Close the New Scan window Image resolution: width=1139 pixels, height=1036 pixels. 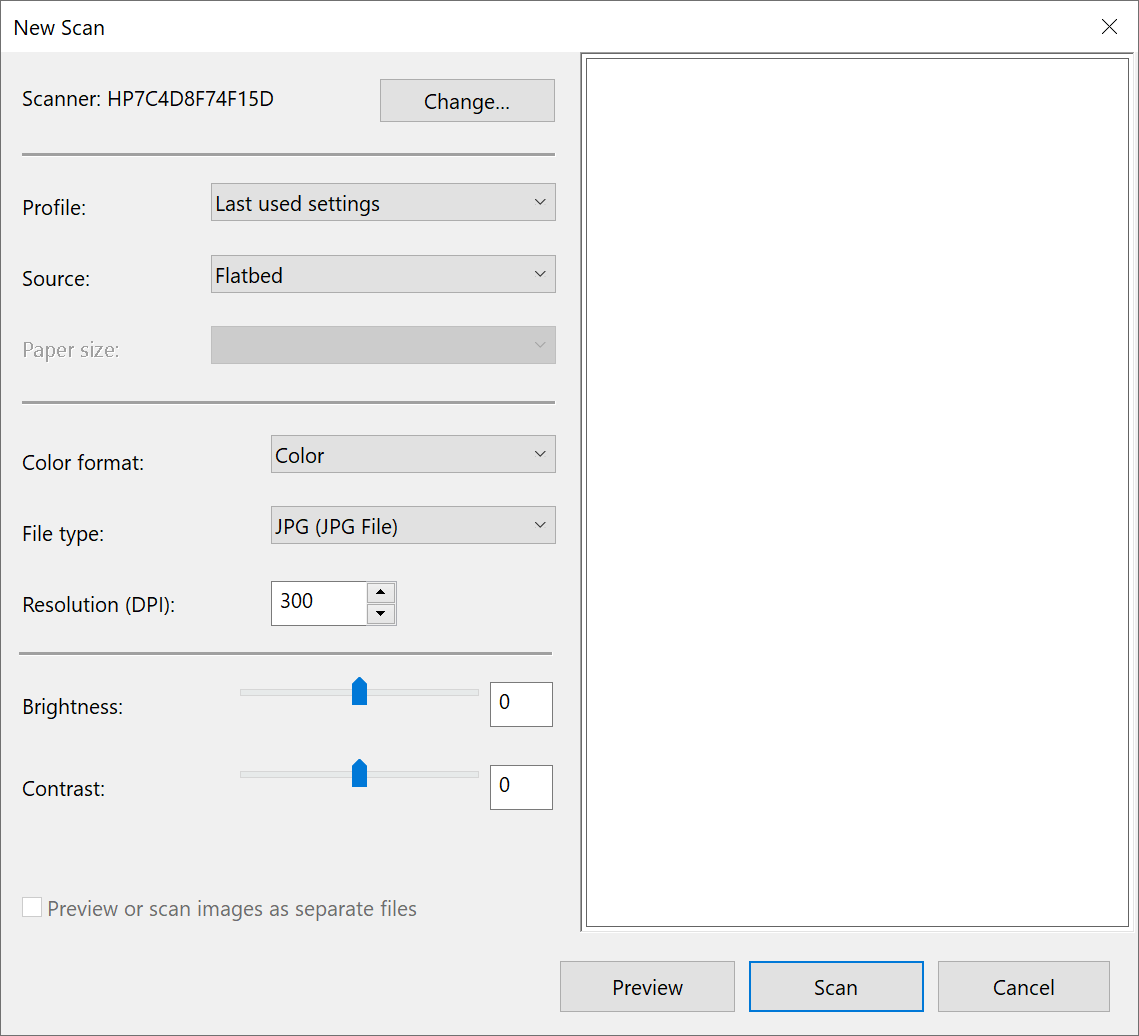(1109, 27)
